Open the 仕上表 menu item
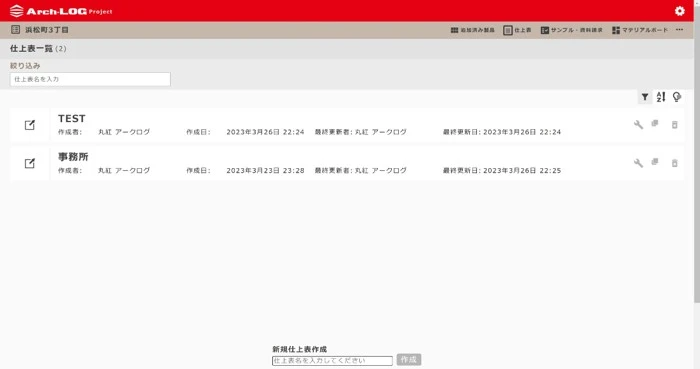This screenshot has height=369, width=700. coord(517,30)
